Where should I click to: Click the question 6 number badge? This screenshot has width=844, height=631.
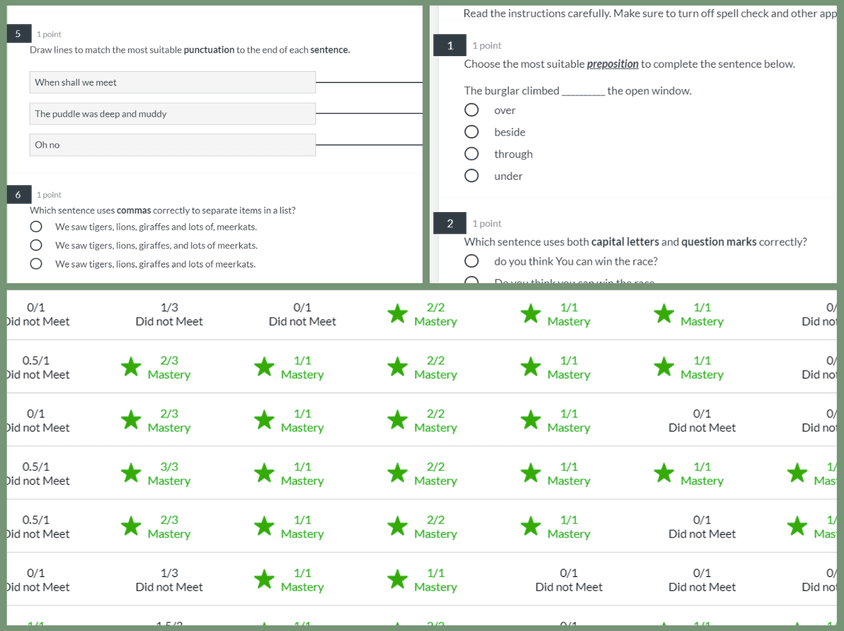17,194
